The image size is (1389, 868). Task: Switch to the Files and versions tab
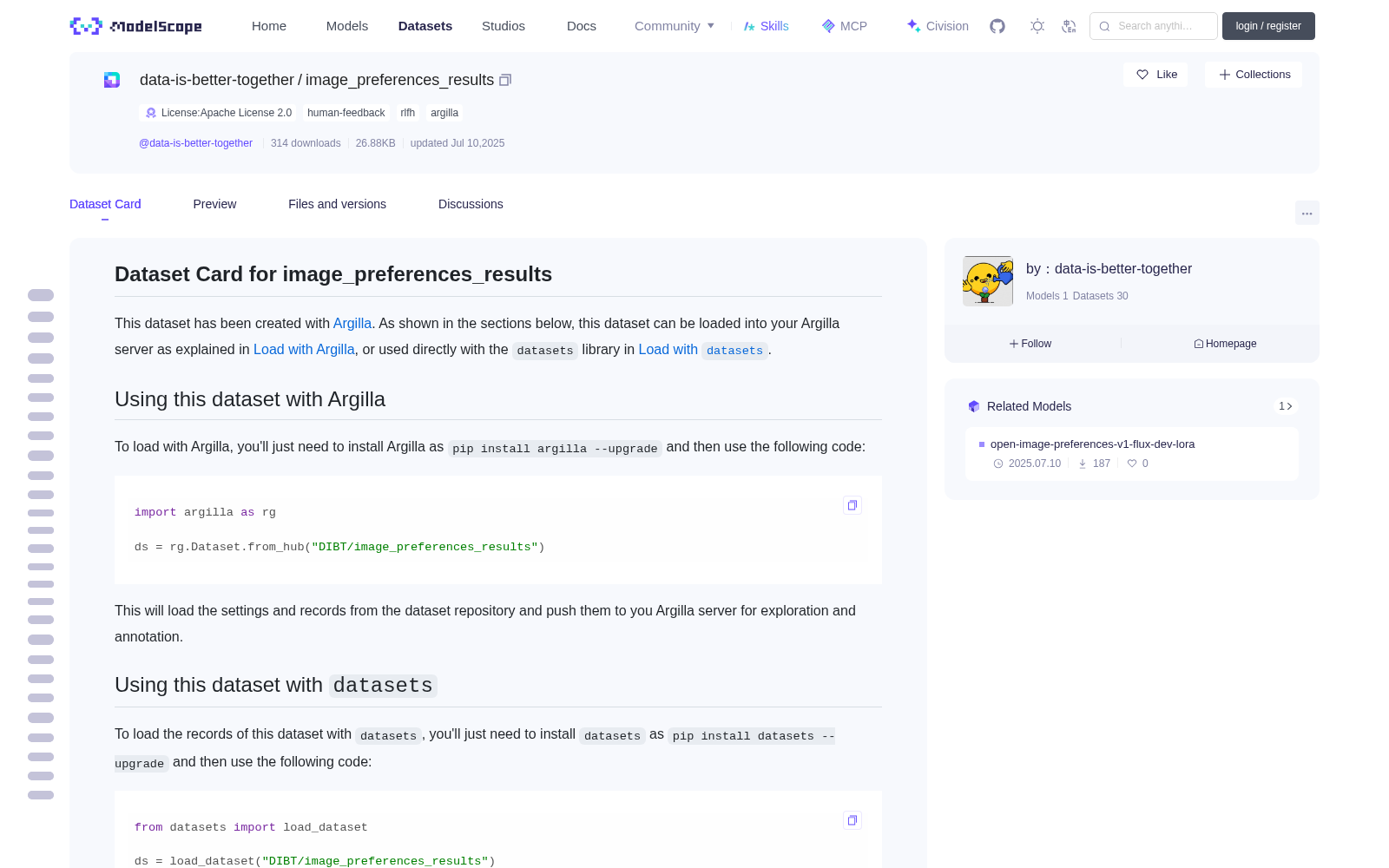pyautogui.click(x=337, y=204)
